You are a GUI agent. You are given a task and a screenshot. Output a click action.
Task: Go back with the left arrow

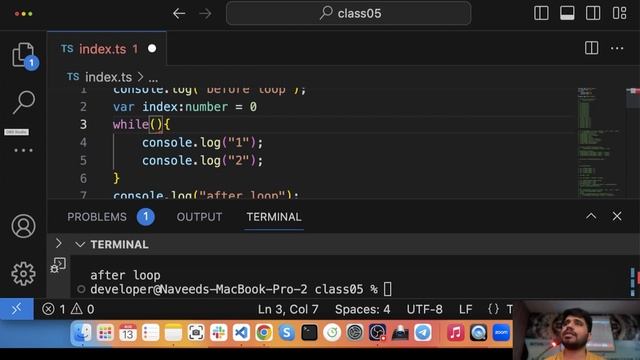click(x=179, y=13)
